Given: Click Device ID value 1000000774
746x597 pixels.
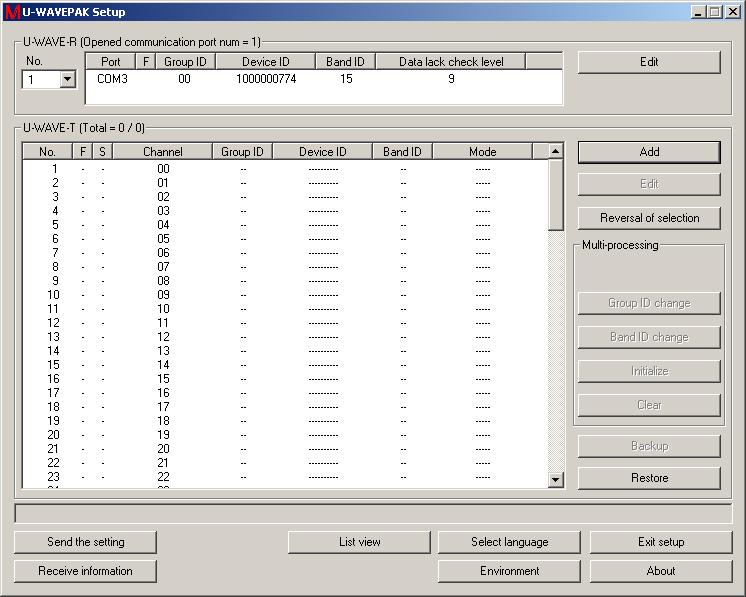Looking at the screenshot, I should point(266,78).
